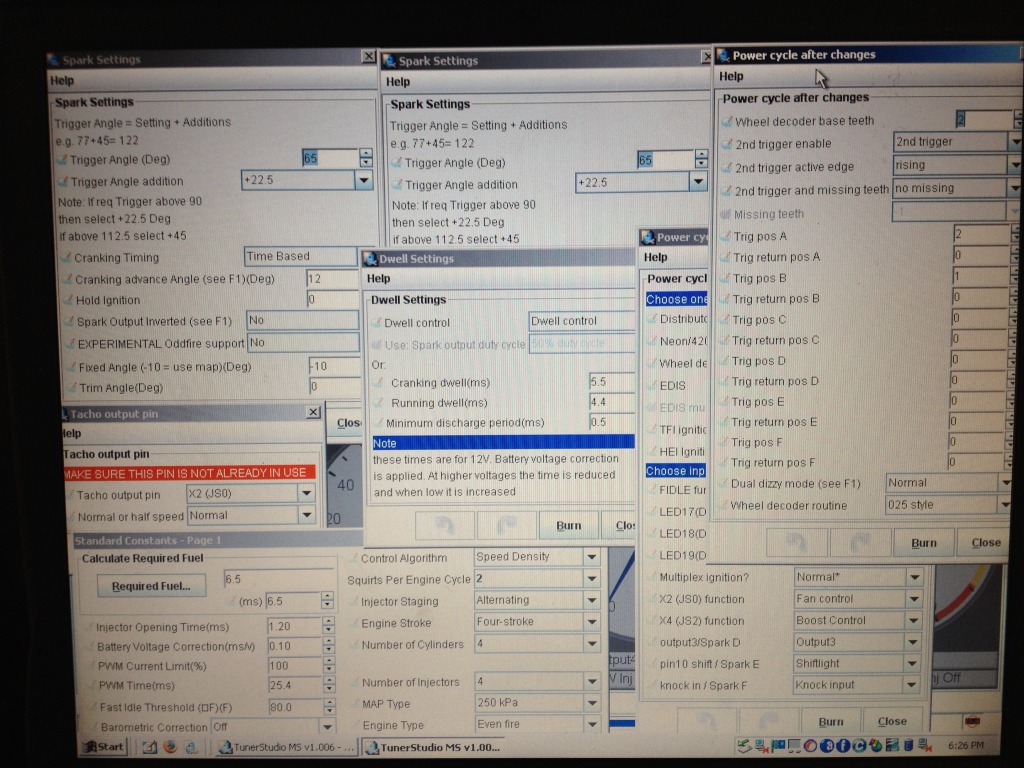Viewport: 1024px width, 768px height.
Task: Close the wheel decoder Power cycle dialog via Close button
Action: (x=986, y=543)
